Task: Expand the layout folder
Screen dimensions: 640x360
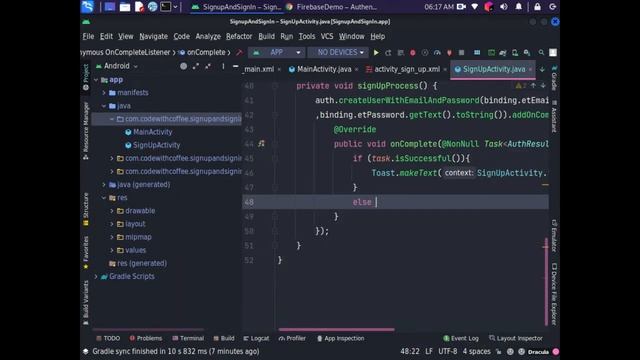Action: tap(112, 224)
